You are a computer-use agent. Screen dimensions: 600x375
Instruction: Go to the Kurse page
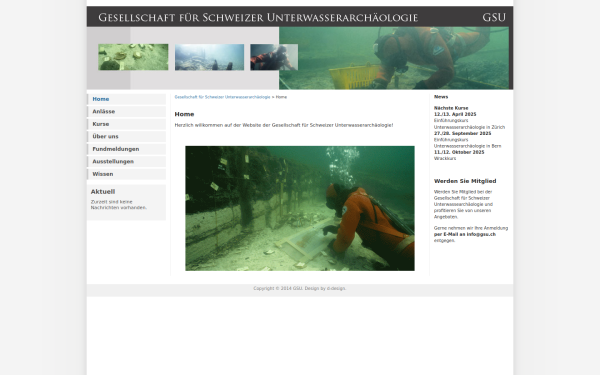[127, 124]
